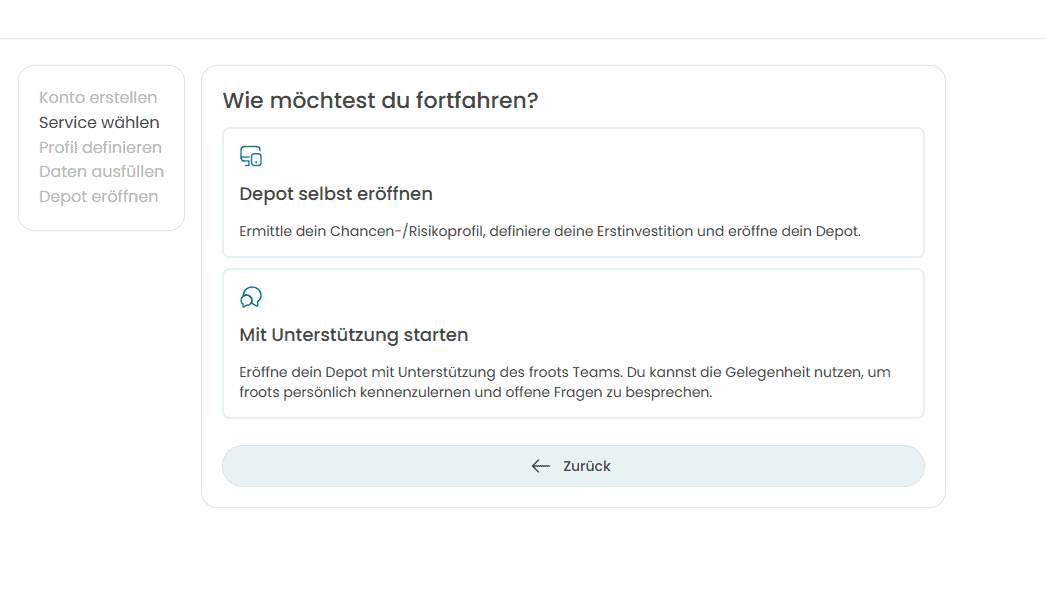The height and width of the screenshot is (610, 1045).
Task: Click the devices icon above Depot selbst eröffnen
Action: pyautogui.click(x=251, y=157)
